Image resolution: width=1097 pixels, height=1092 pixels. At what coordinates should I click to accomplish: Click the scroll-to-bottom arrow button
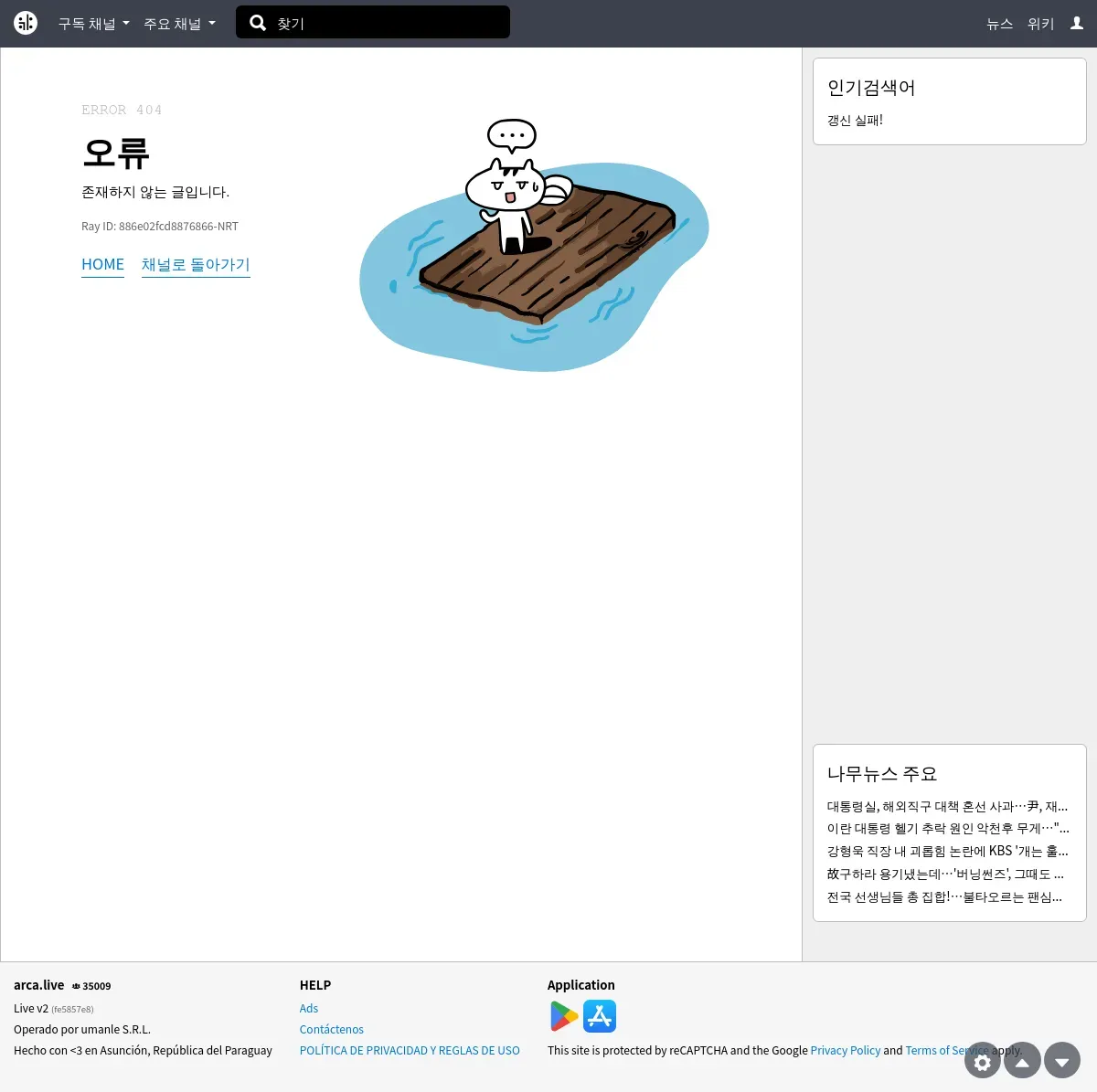click(x=1062, y=1061)
